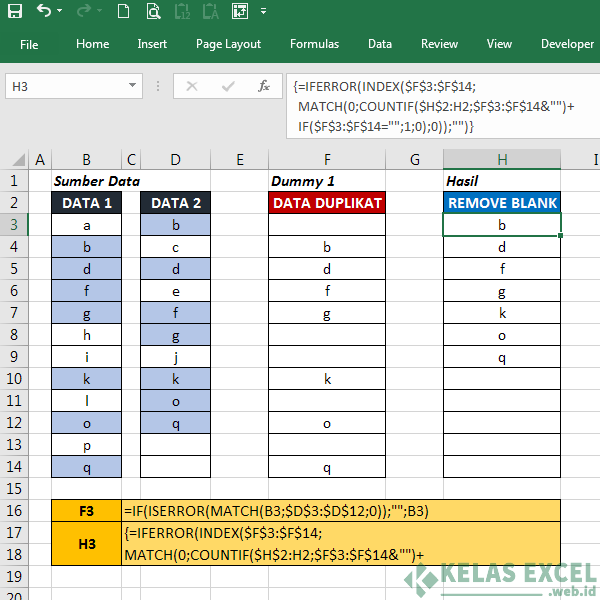Viewport: 600px width, 600px height.
Task: Click the greyed-out Redo icon
Action: click(84, 11)
